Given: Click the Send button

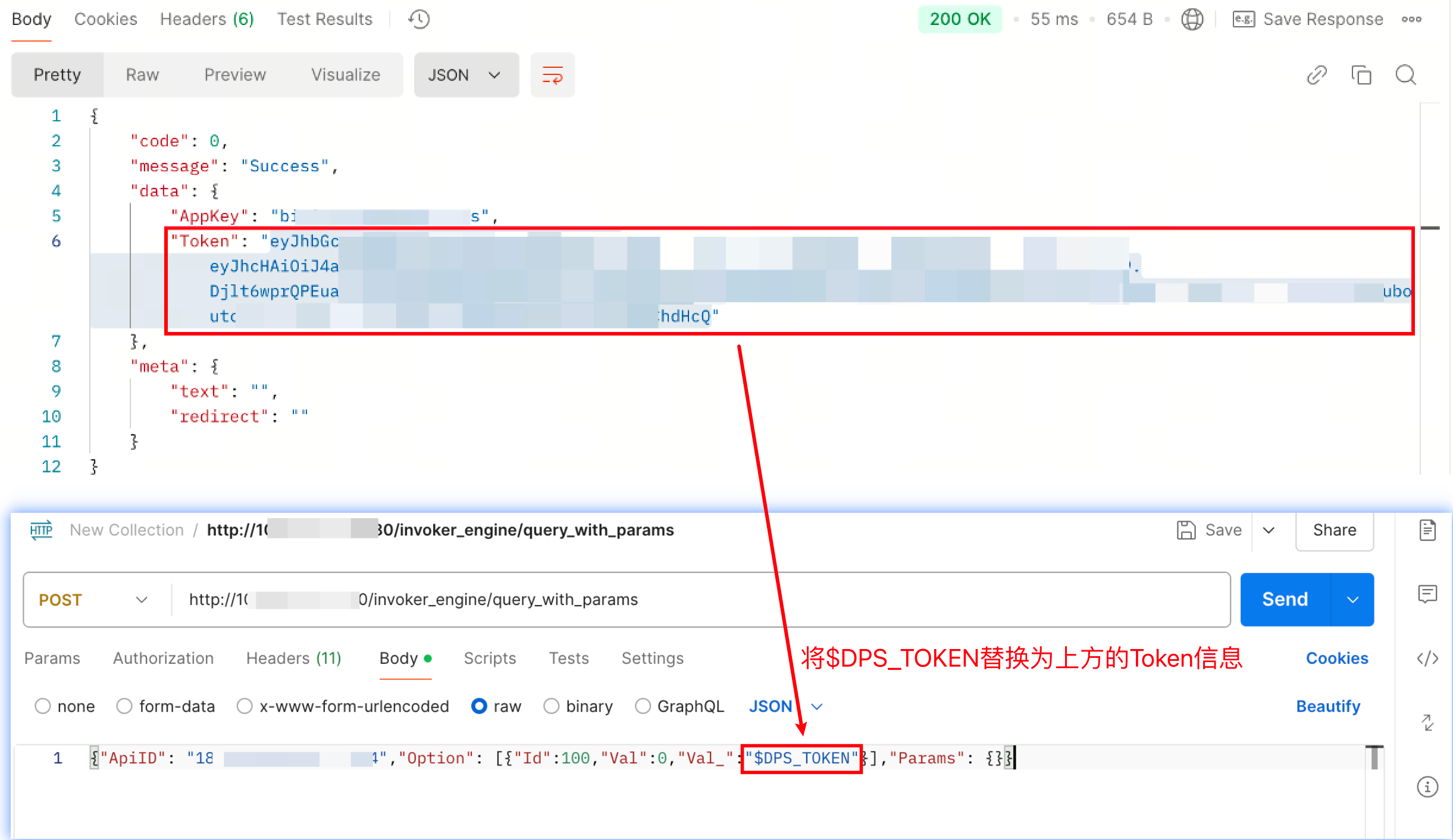Looking at the screenshot, I should (x=1285, y=600).
